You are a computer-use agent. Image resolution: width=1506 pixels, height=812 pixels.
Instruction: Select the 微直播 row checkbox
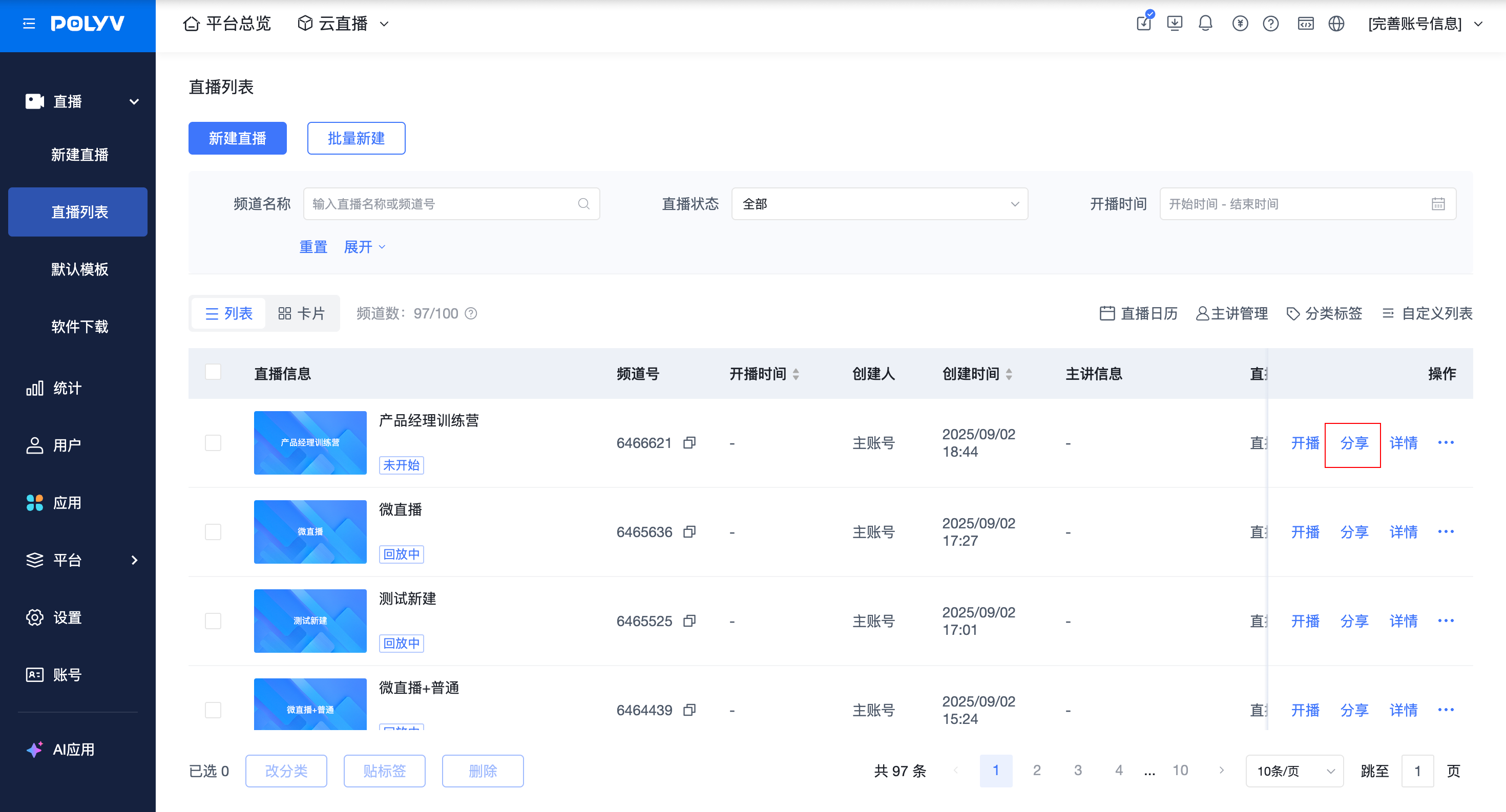pyautogui.click(x=214, y=532)
